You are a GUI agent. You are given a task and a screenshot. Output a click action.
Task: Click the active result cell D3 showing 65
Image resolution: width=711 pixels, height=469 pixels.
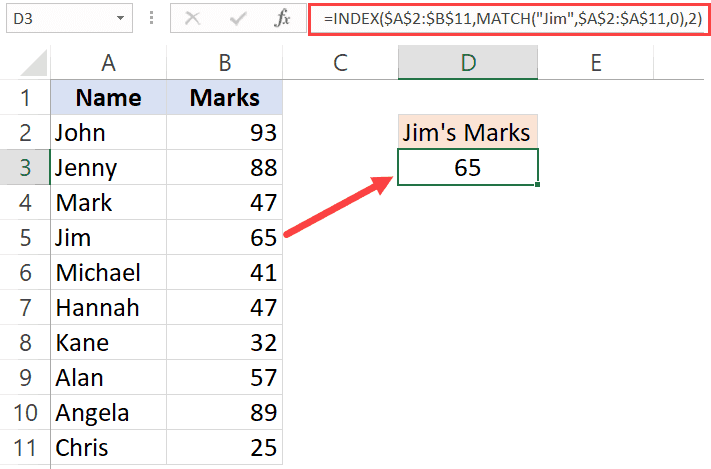pyautogui.click(x=468, y=167)
